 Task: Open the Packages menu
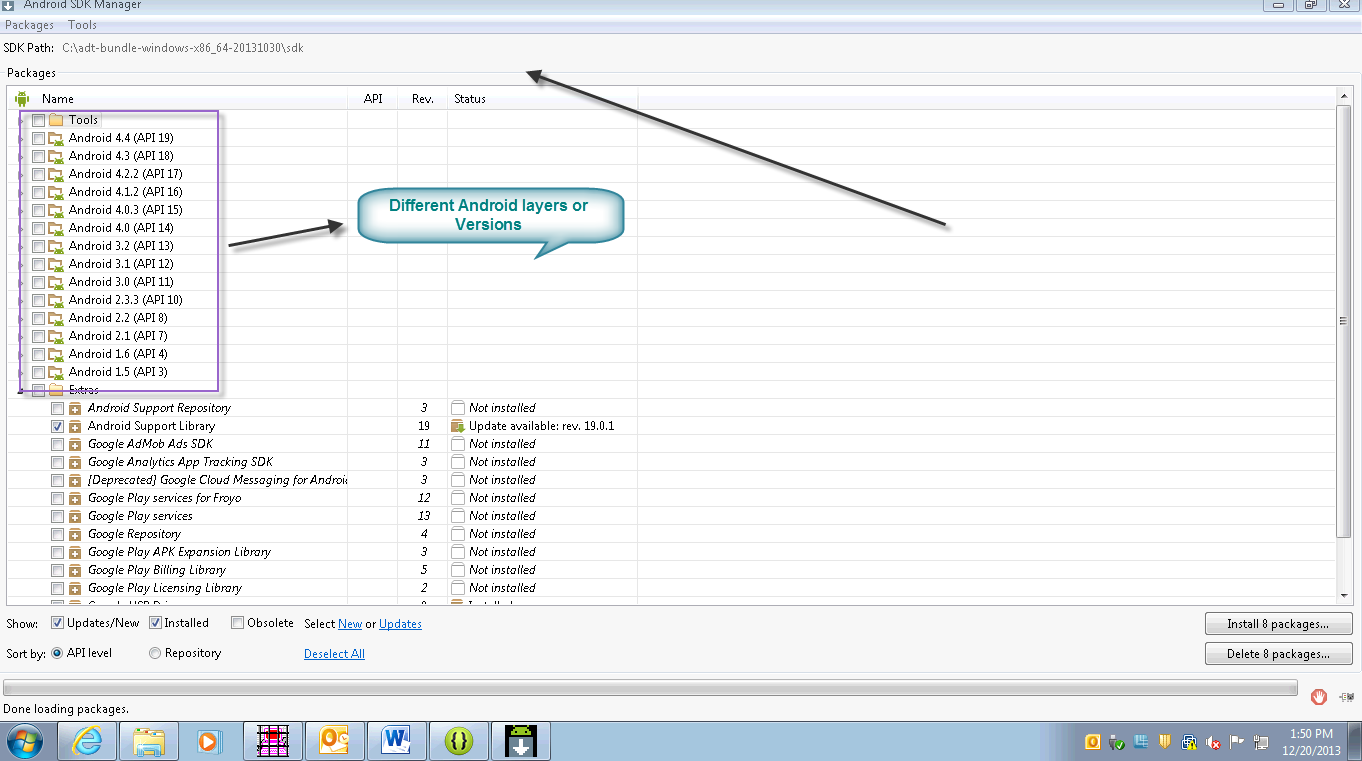pyautogui.click(x=29, y=24)
